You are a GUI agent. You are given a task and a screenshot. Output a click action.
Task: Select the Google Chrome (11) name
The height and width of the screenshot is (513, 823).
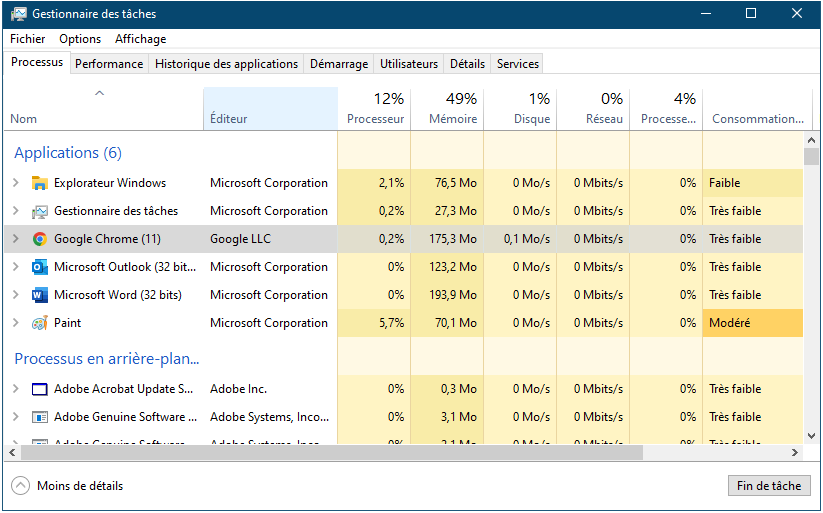tap(107, 239)
